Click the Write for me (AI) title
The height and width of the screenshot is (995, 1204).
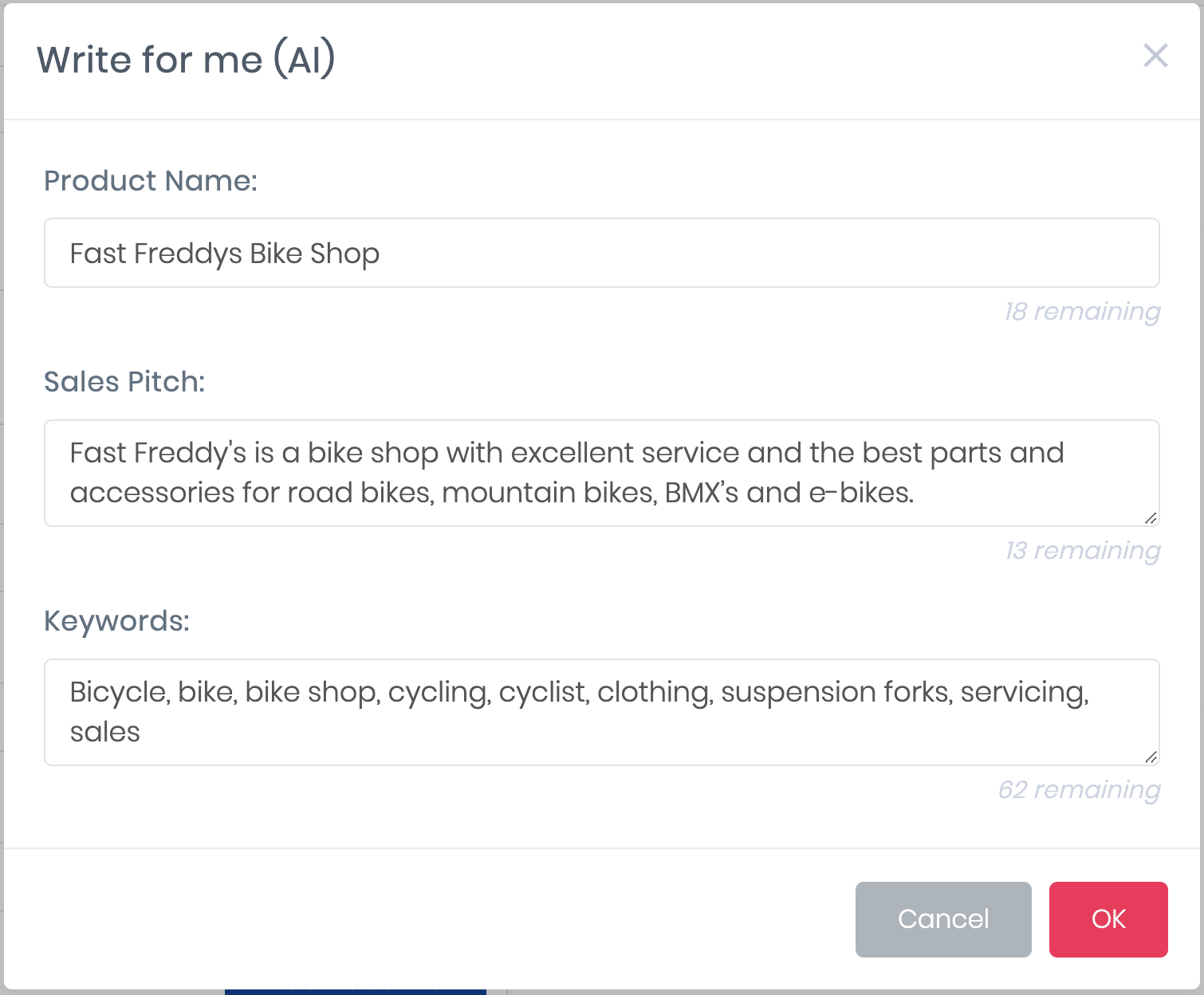click(x=187, y=60)
